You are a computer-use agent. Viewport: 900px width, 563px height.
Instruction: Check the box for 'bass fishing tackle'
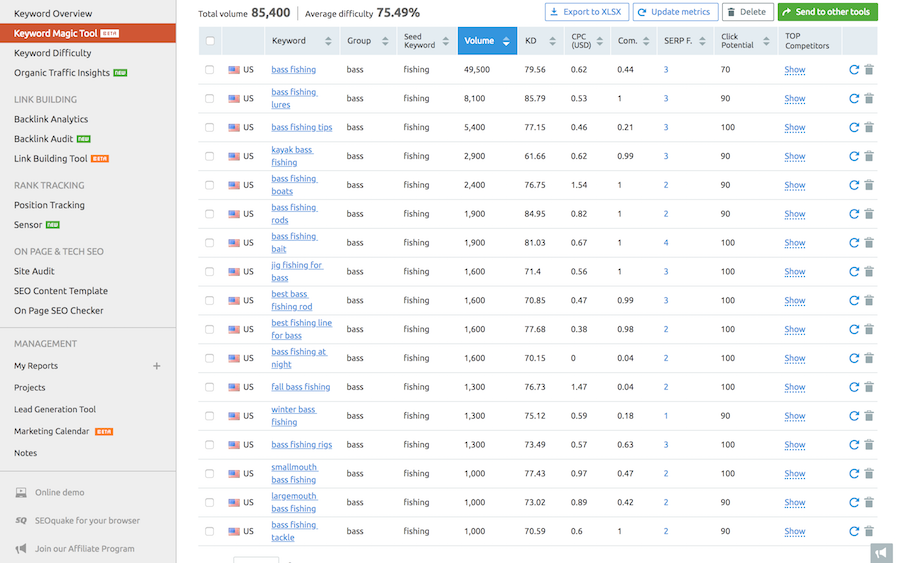(x=210, y=531)
